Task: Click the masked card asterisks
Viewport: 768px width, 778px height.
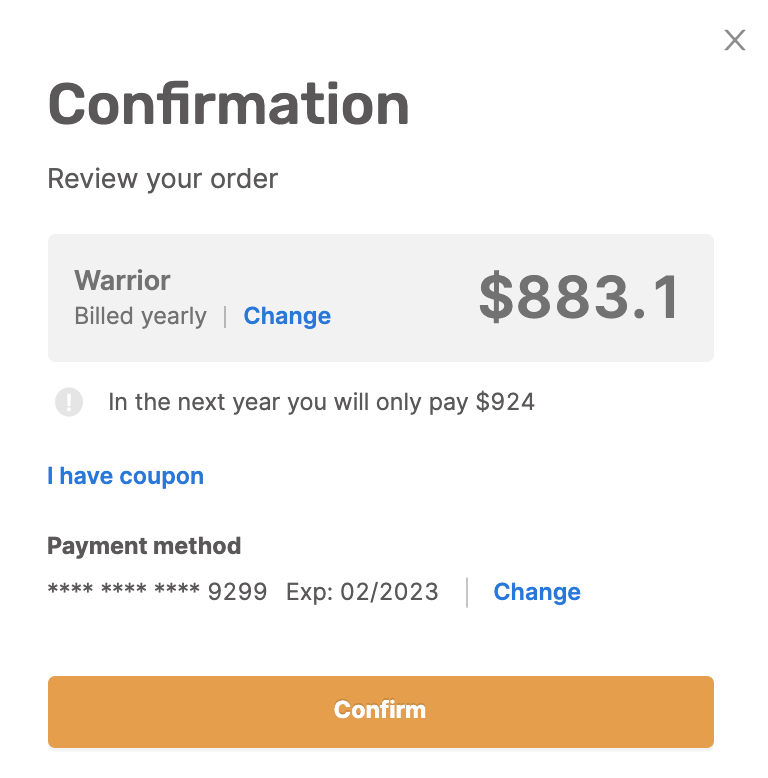Action: 124,589
